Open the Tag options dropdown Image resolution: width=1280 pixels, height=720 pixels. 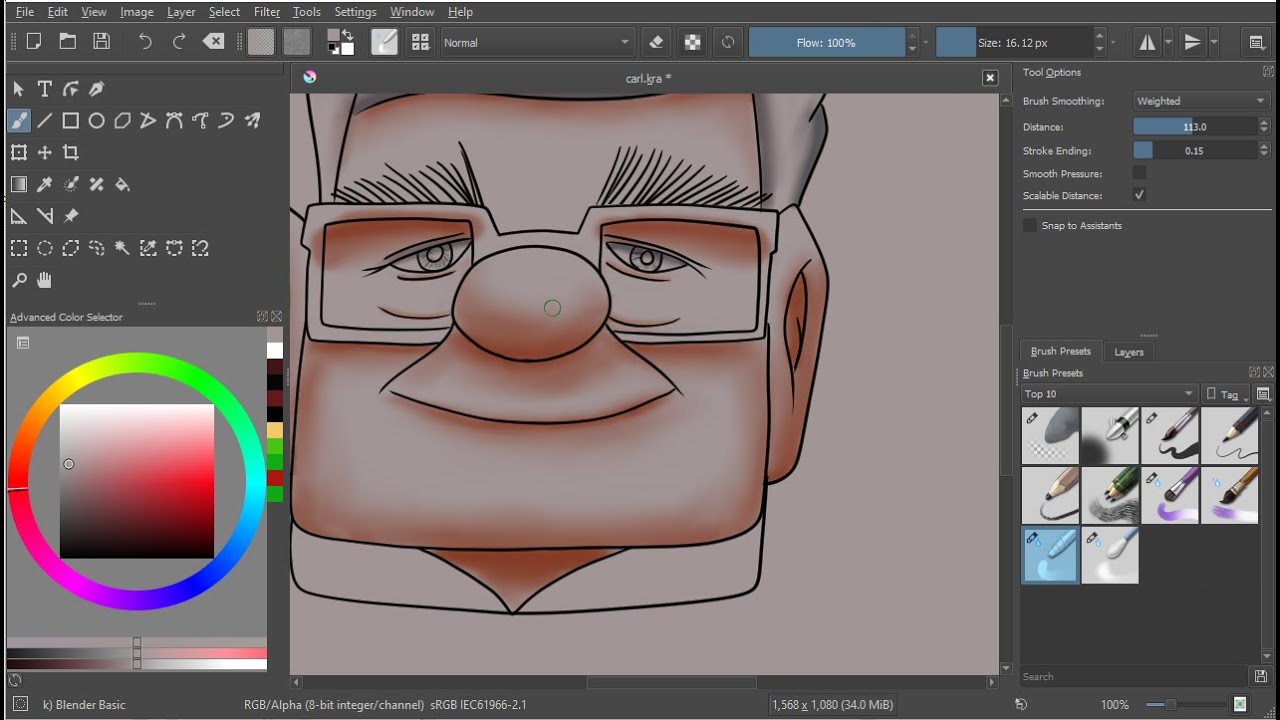(x=1227, y=394)
